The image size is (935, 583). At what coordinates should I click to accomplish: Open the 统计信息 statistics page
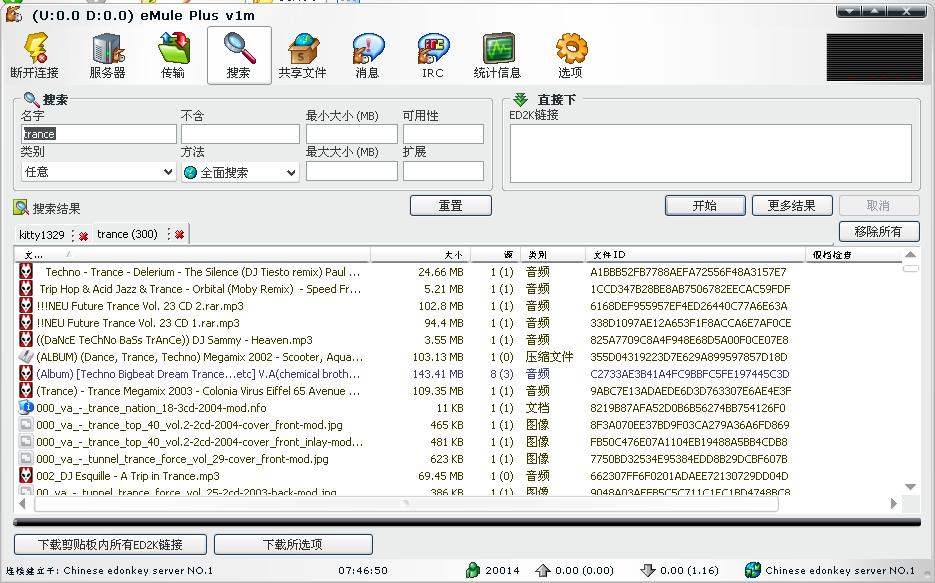coord(497,55)
